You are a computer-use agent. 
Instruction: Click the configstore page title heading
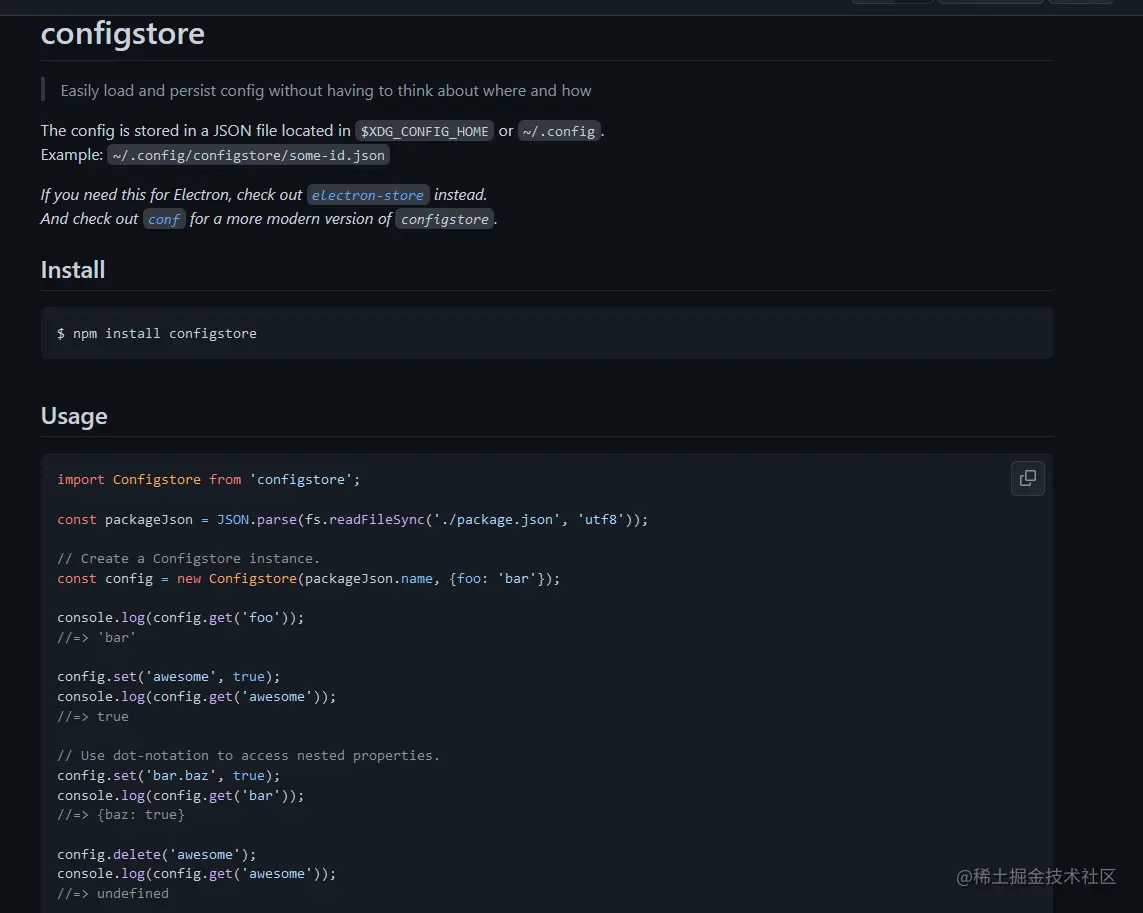(123, 34)
